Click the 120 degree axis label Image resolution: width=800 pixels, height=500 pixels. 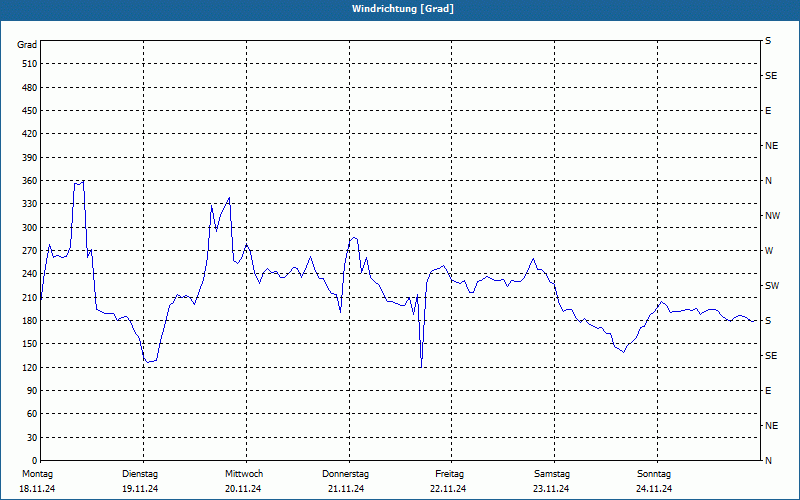pyautogui.click(x=30, y=367)
